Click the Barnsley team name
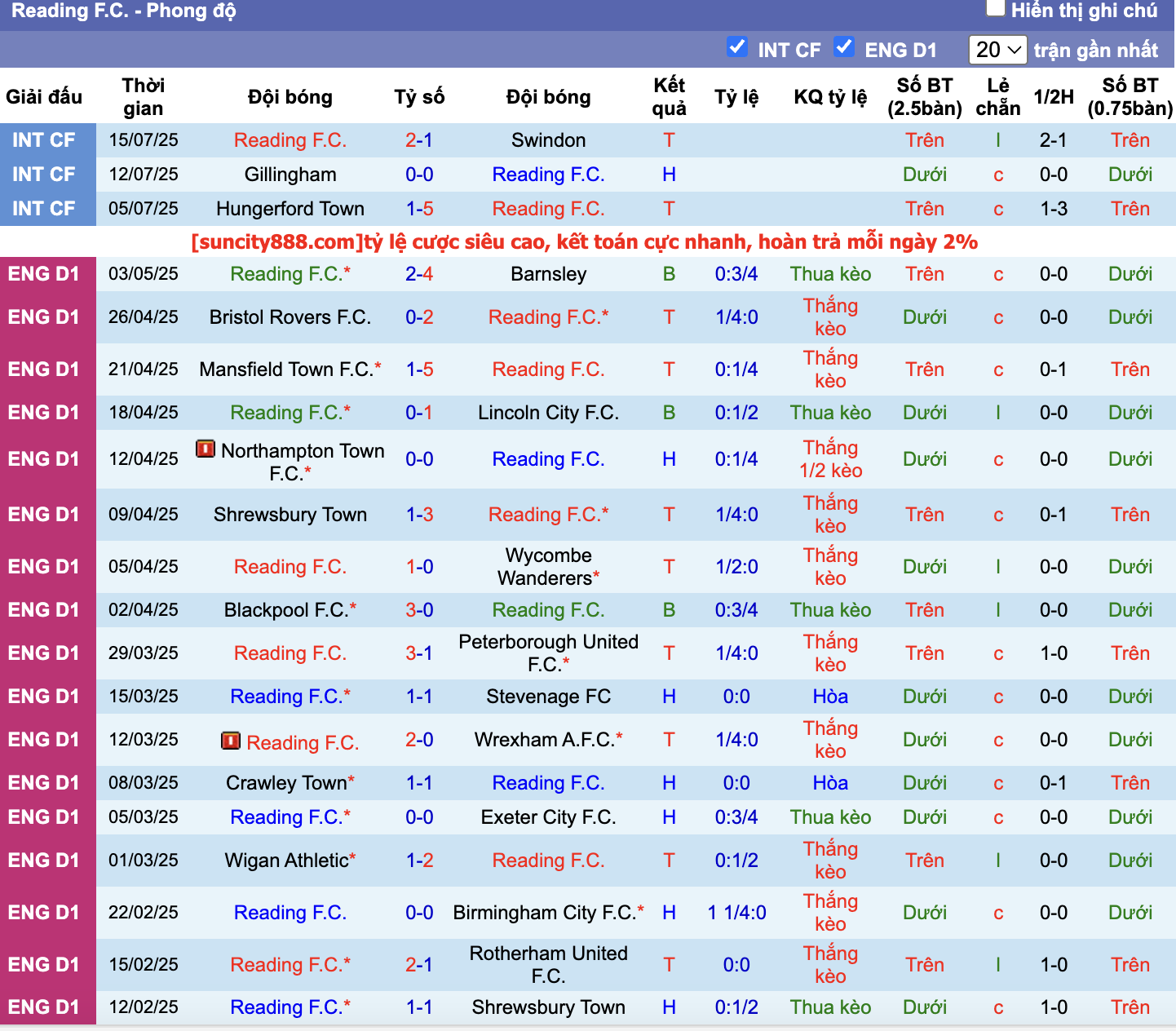1176x1031 pixels. 549,274
